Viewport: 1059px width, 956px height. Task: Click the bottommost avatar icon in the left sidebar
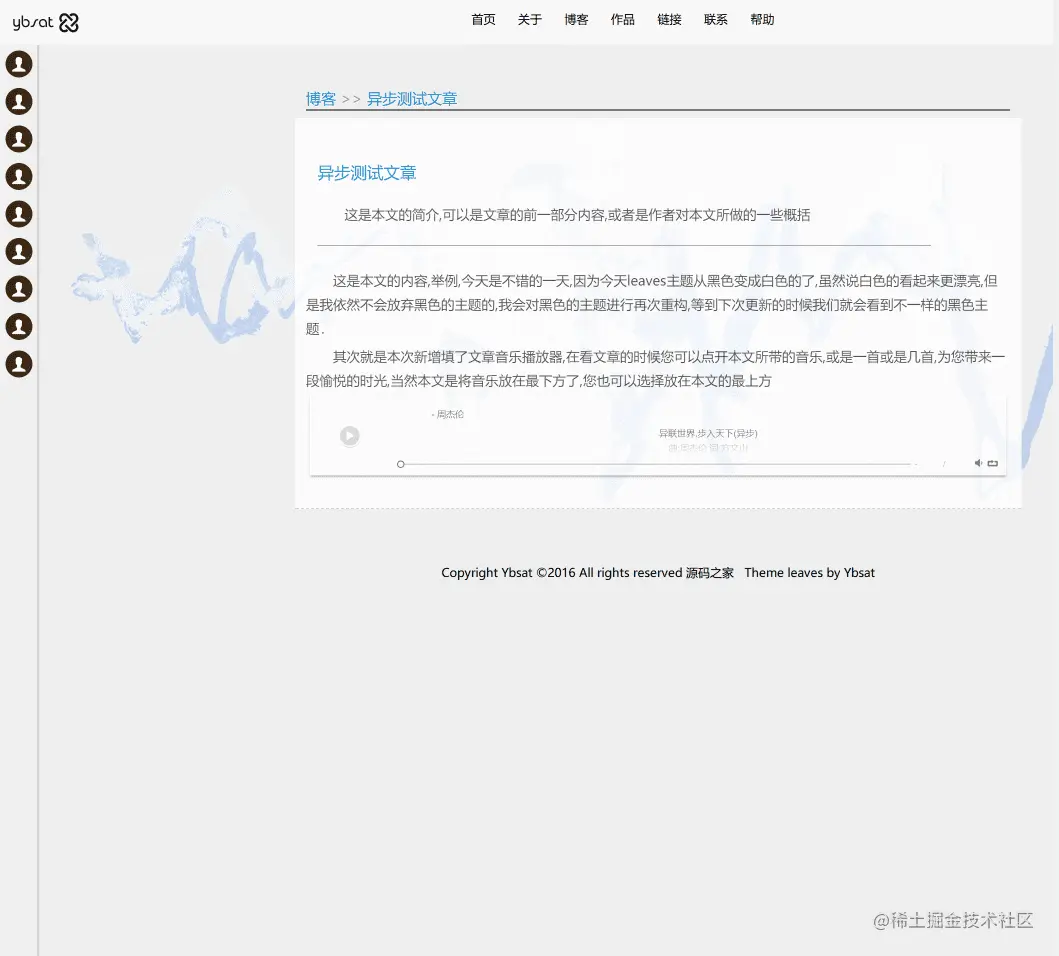(19, 364)
